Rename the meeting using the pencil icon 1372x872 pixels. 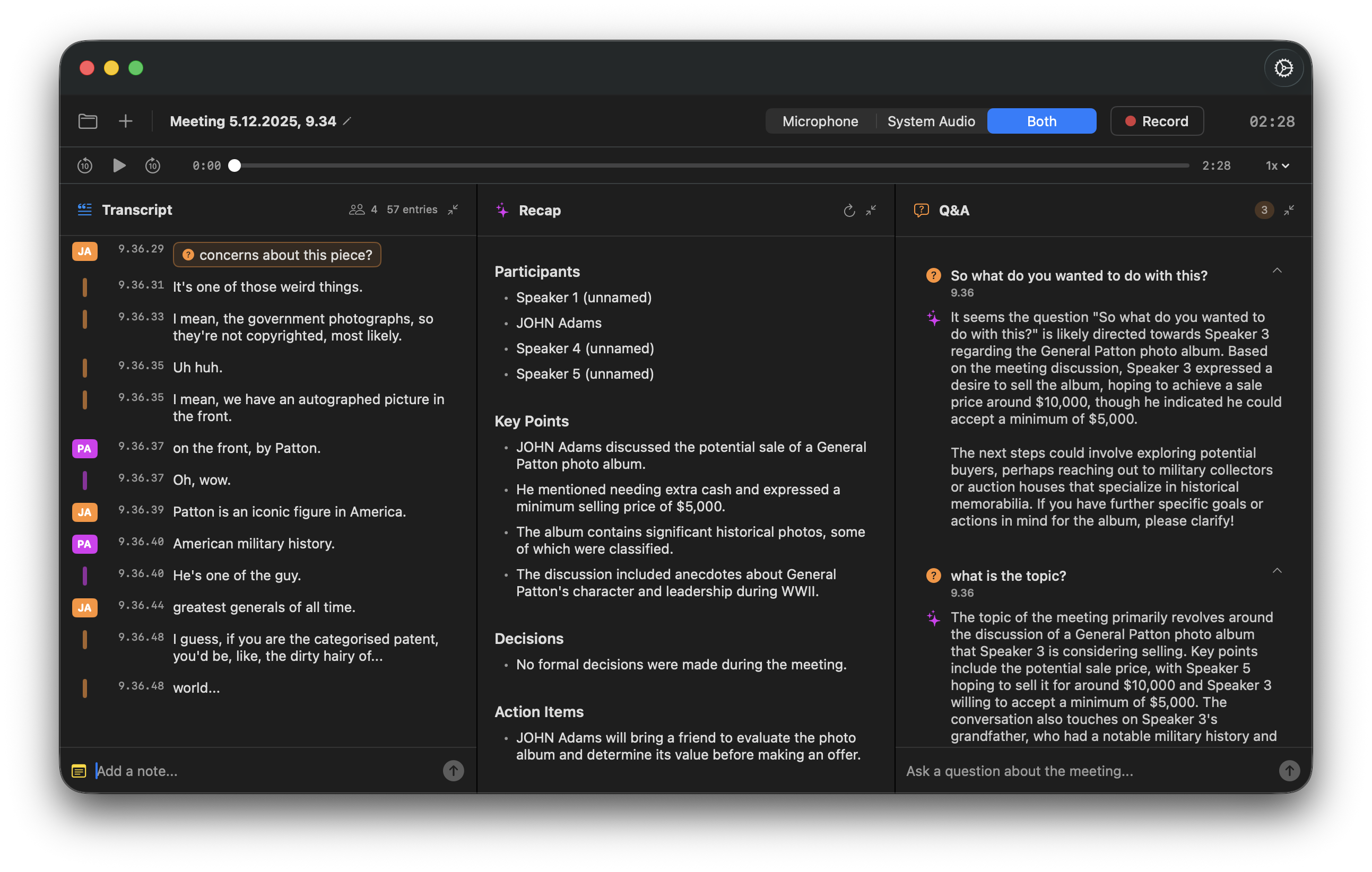click(348, 121)
